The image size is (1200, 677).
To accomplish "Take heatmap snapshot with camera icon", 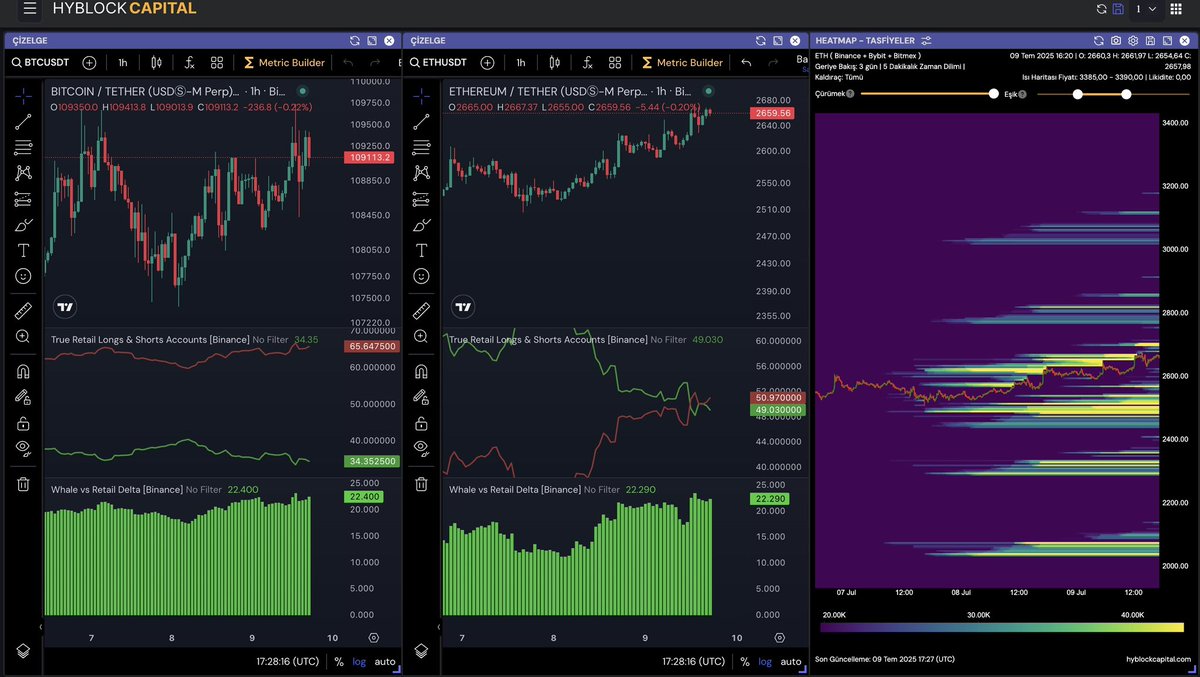I will pyautogui.click(x=1115, y=40).
